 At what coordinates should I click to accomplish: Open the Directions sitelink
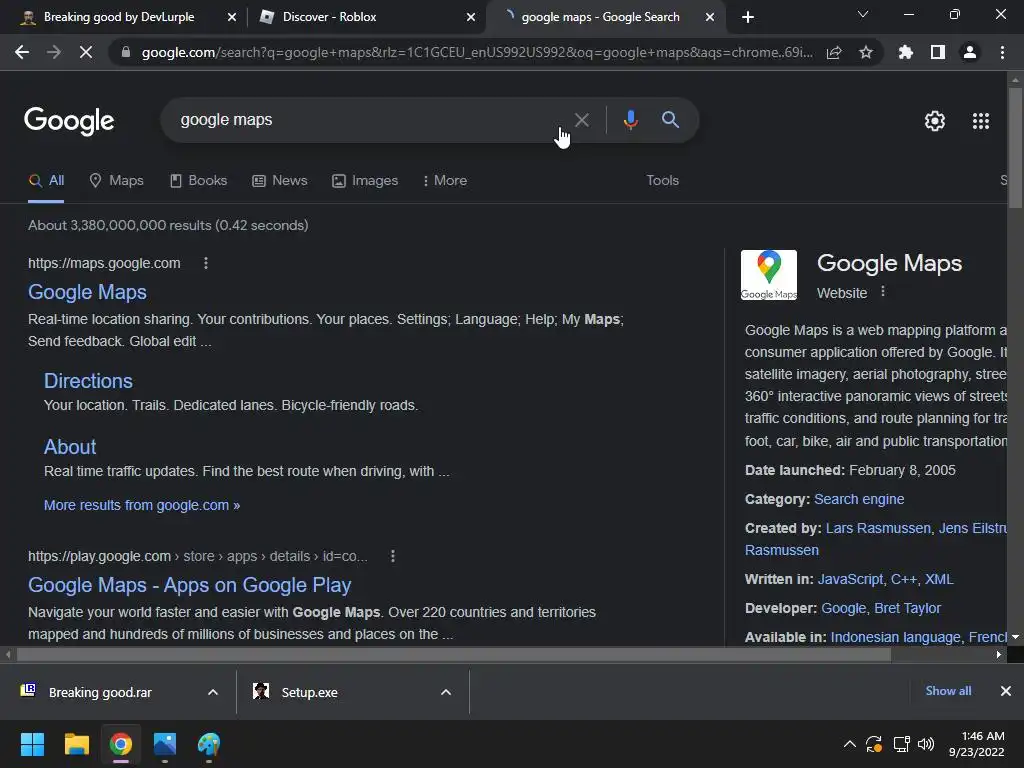click(88, 381)
